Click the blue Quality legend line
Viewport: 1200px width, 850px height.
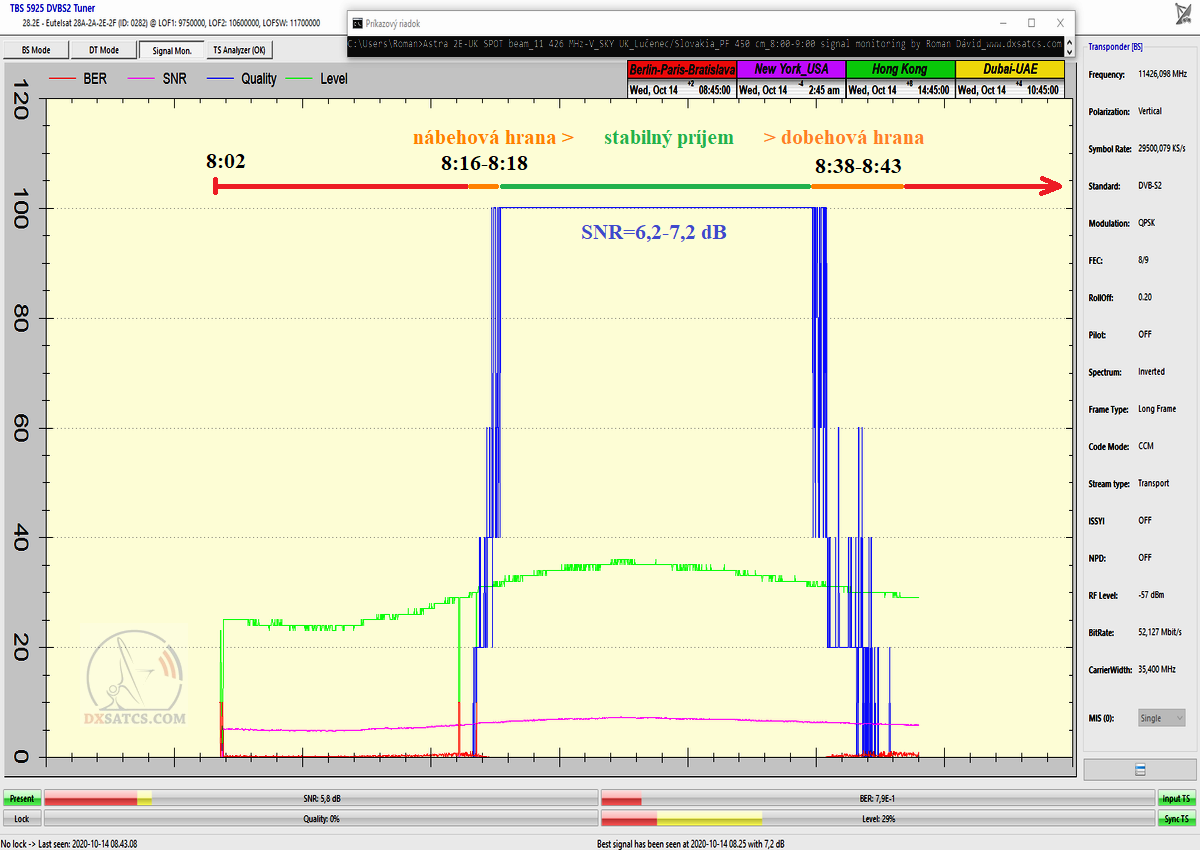[220, 78]
